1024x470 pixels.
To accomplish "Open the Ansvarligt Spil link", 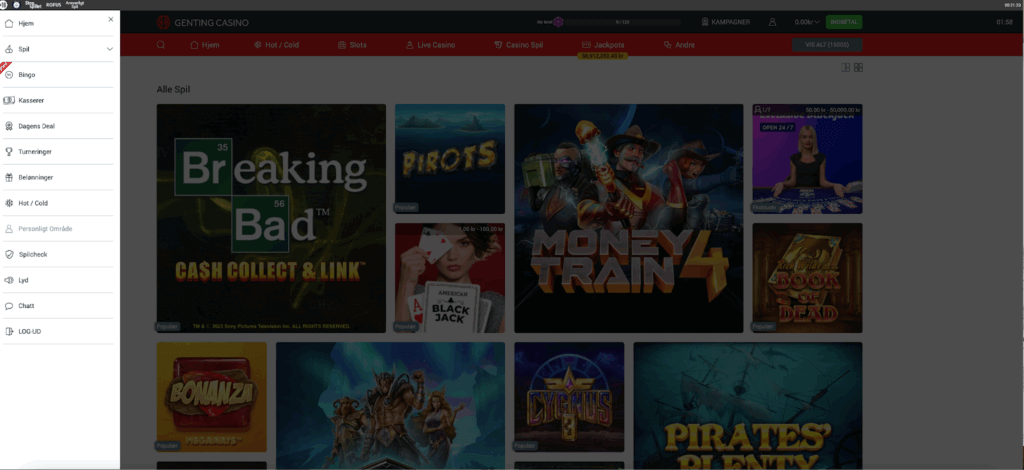I will [x=75, y=5].
